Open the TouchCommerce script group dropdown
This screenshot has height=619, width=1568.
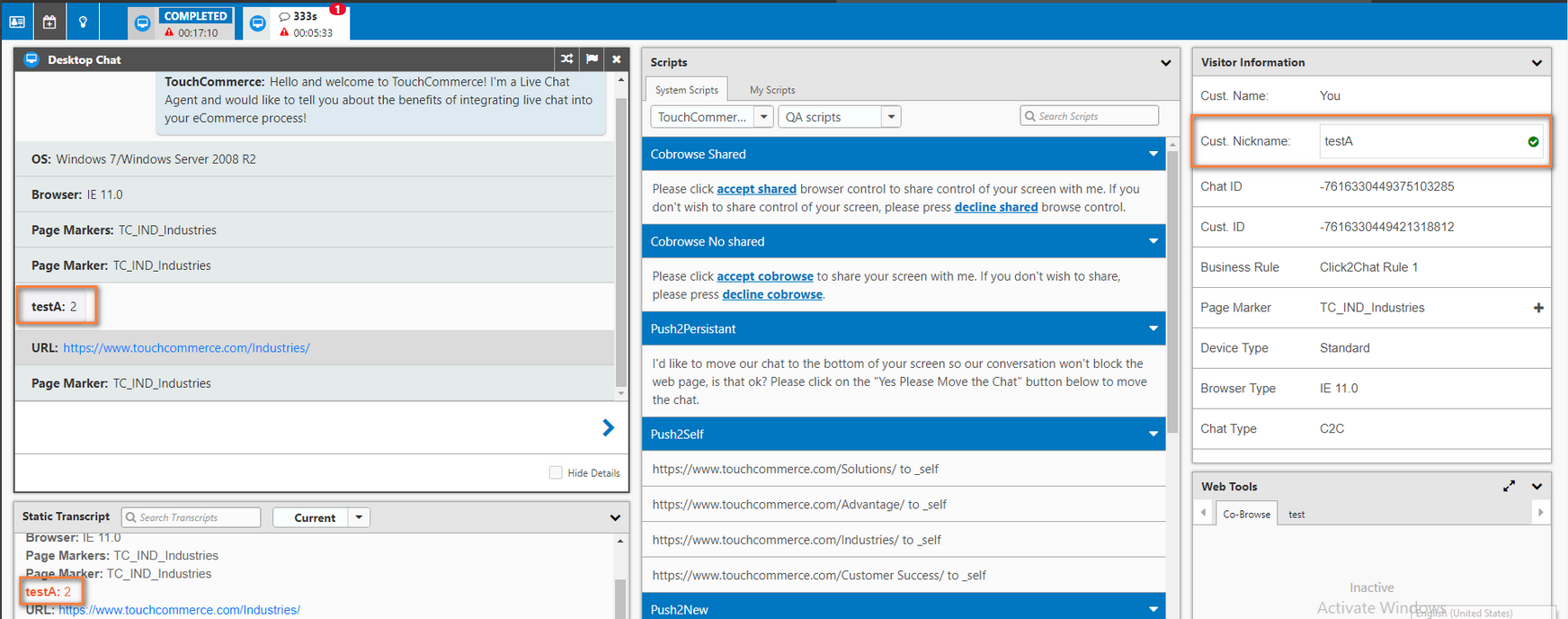pyautogui.click(x=763, y=117)
